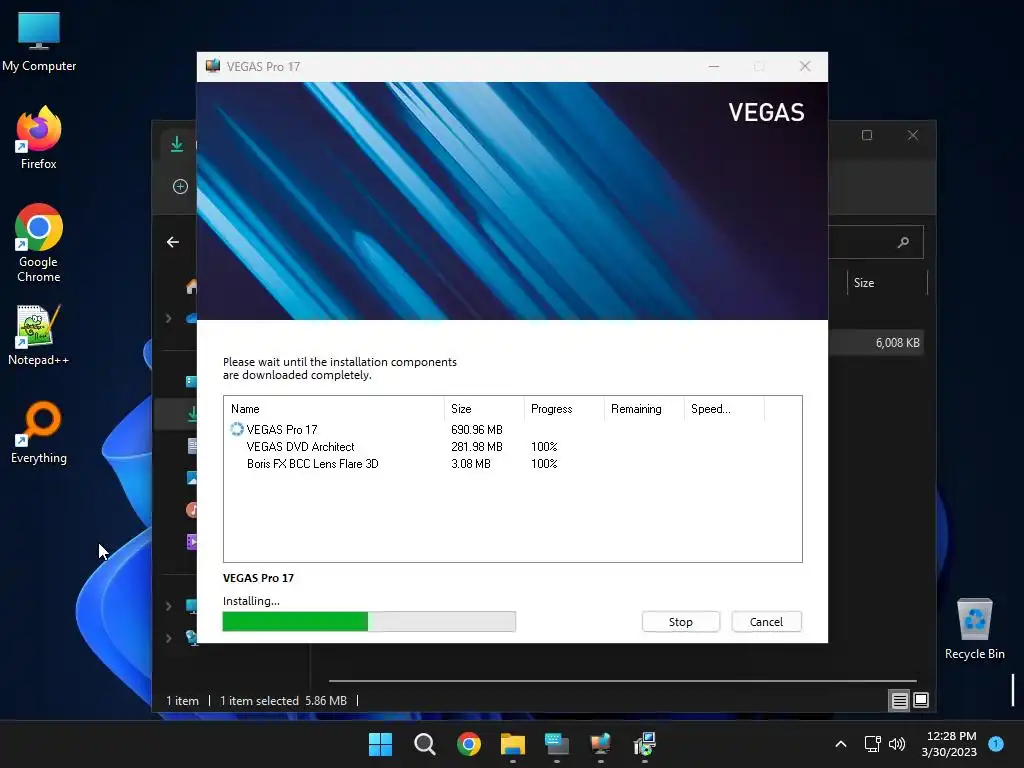Open the Recycle Bin
This screenshot has height=768, width=1024.
click(x=974, y=629)
